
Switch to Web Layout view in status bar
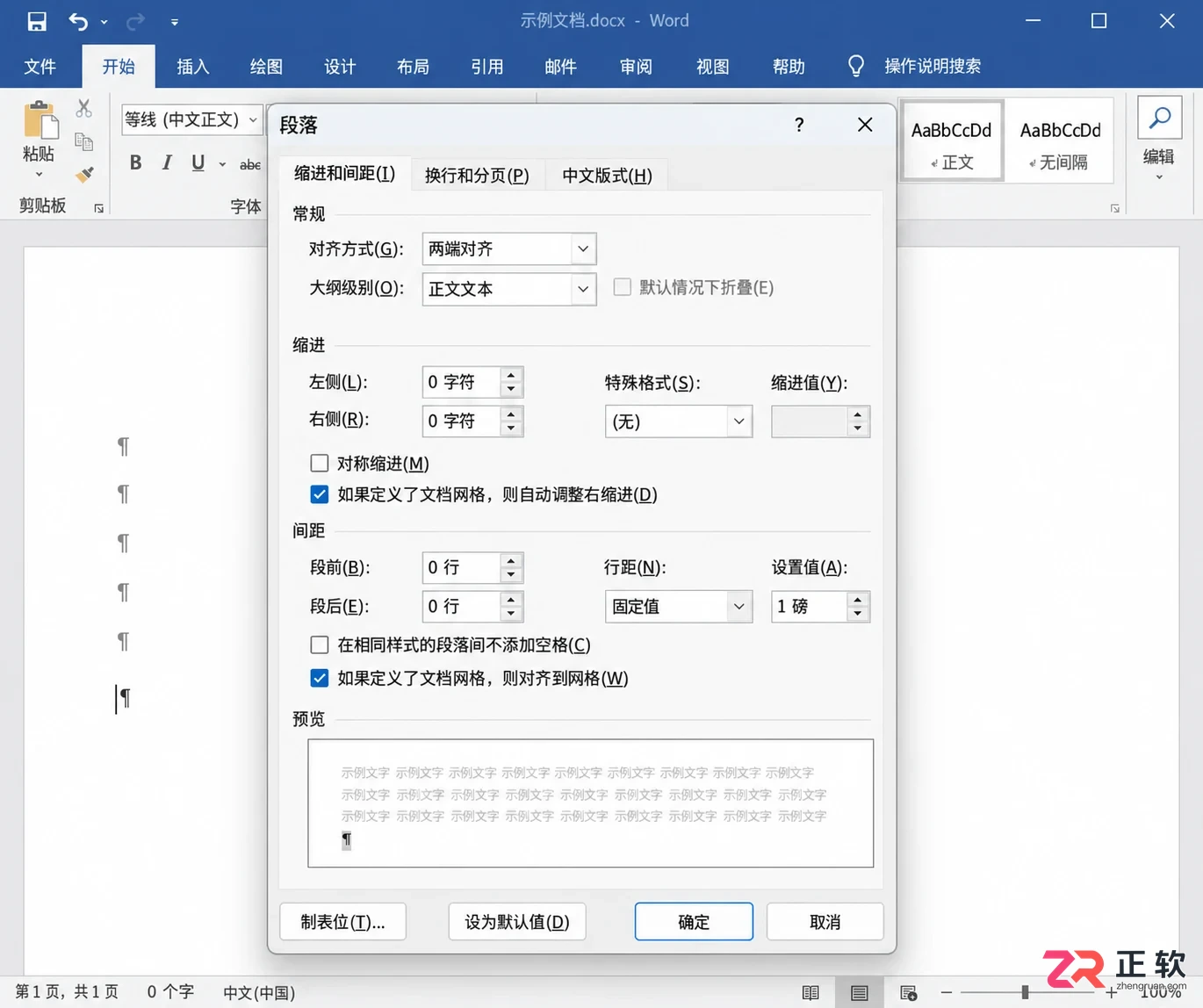point(909,992)
